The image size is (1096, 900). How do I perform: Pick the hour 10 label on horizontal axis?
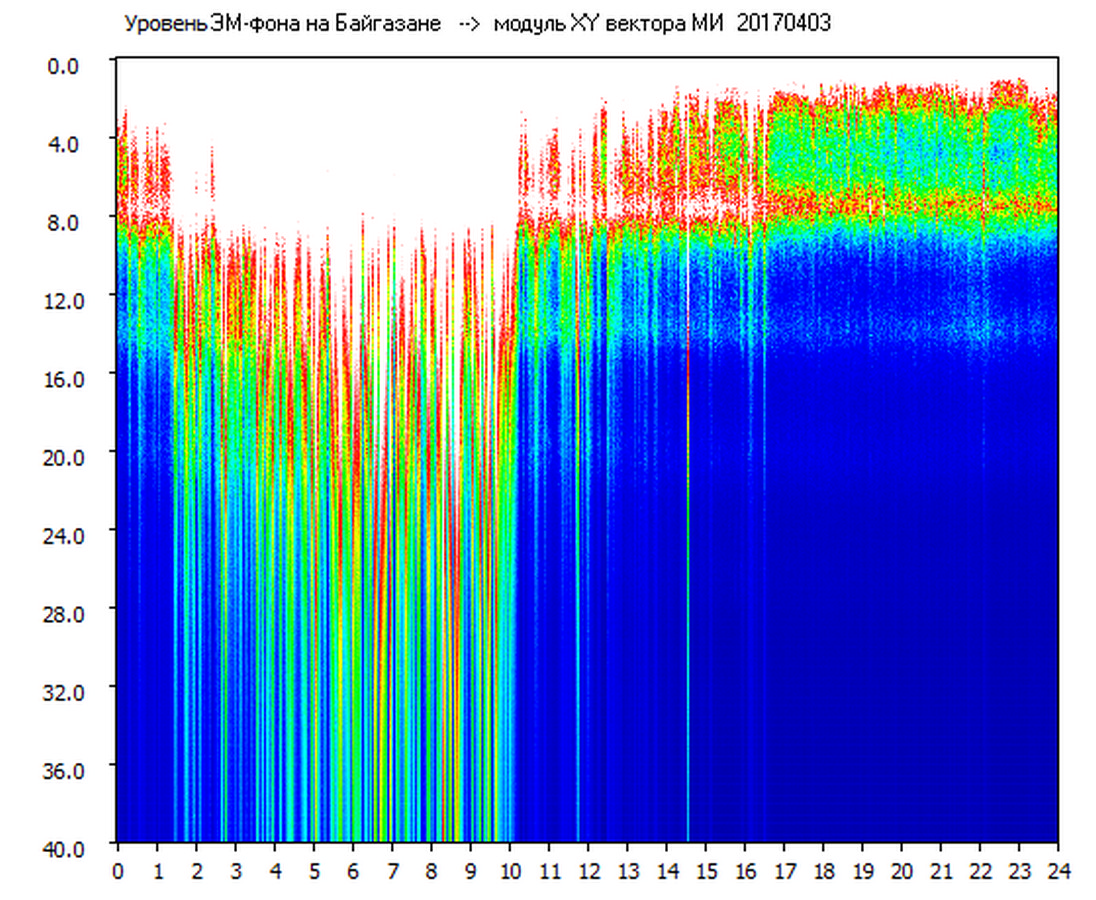click(510, 871)
